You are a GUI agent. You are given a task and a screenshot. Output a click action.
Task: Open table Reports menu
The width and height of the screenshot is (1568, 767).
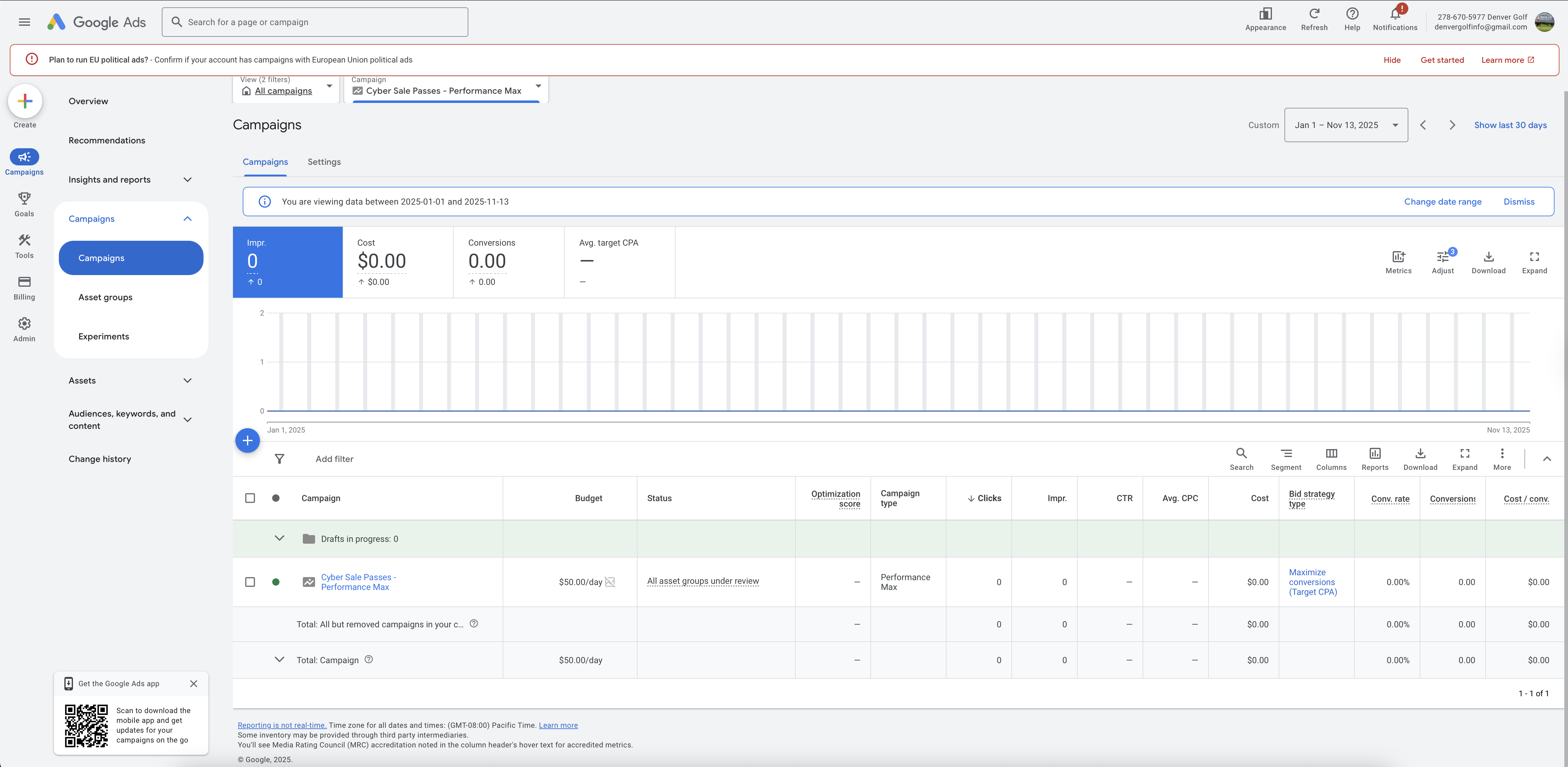click(1374, 459)
